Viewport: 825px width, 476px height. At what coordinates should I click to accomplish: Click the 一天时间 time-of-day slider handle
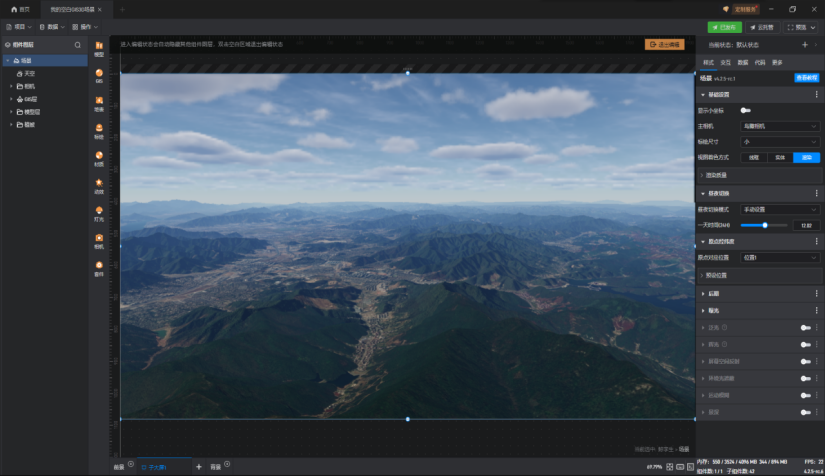pyautogui.click(x=765, y=225)
